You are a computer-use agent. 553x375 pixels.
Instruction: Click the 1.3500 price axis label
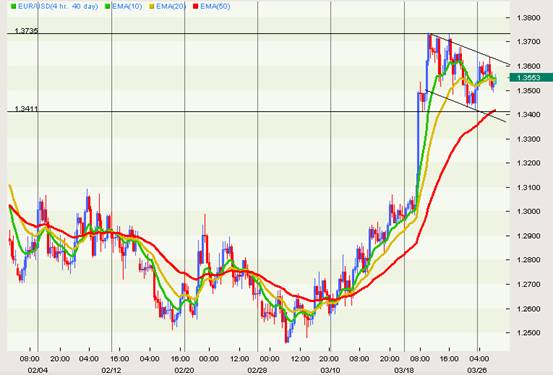coord(528,91)
